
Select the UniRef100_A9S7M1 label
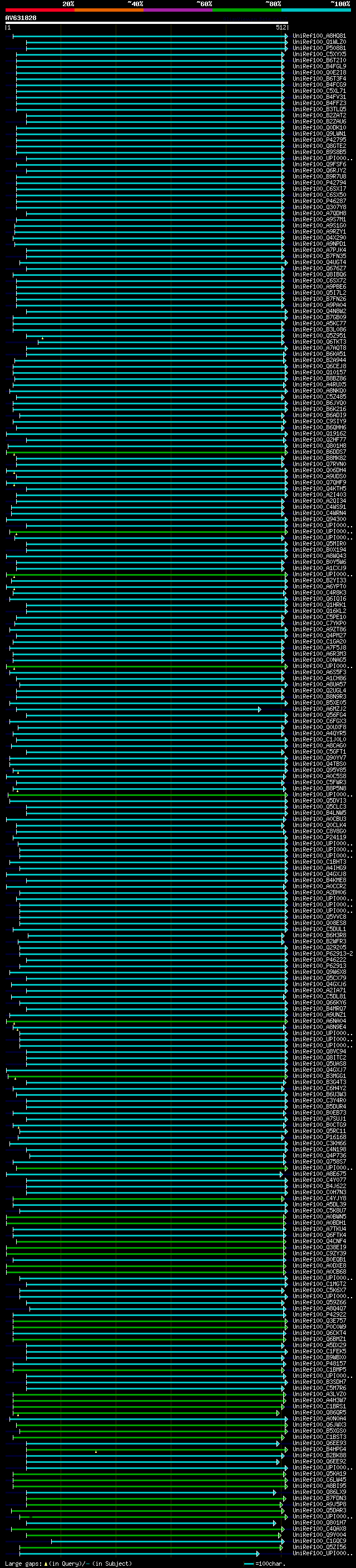pos(319,219)
